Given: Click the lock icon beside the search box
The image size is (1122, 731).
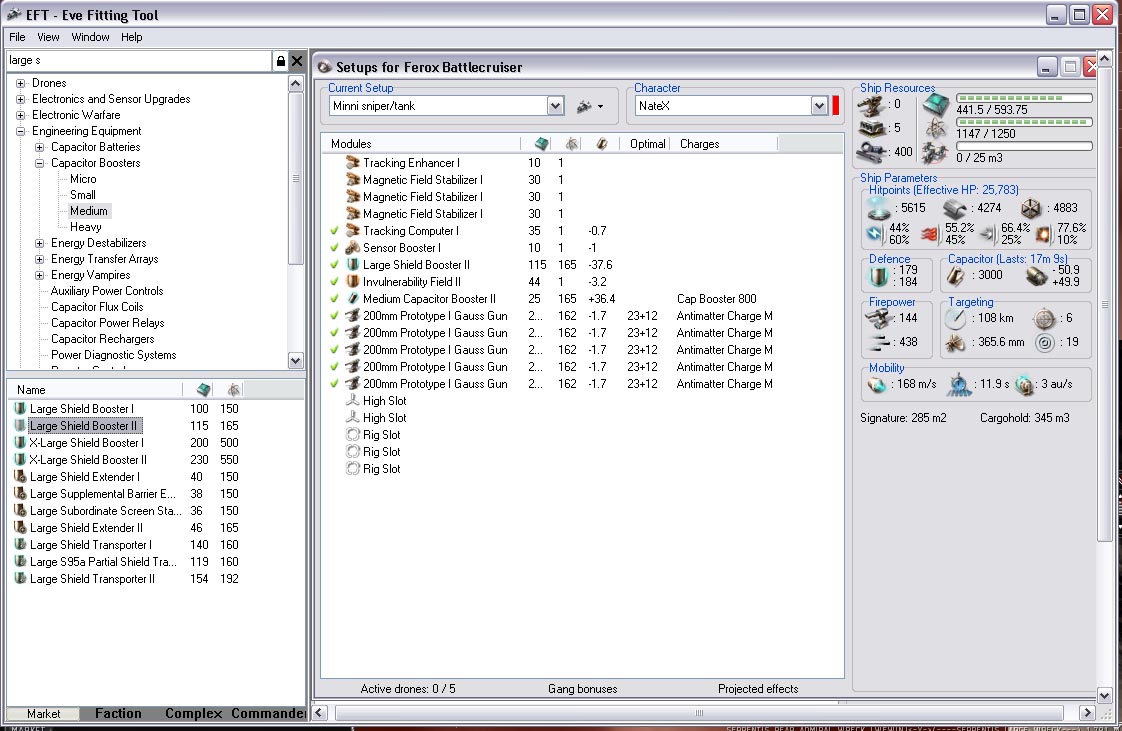Looking at the screenshot, I should 281,61.
